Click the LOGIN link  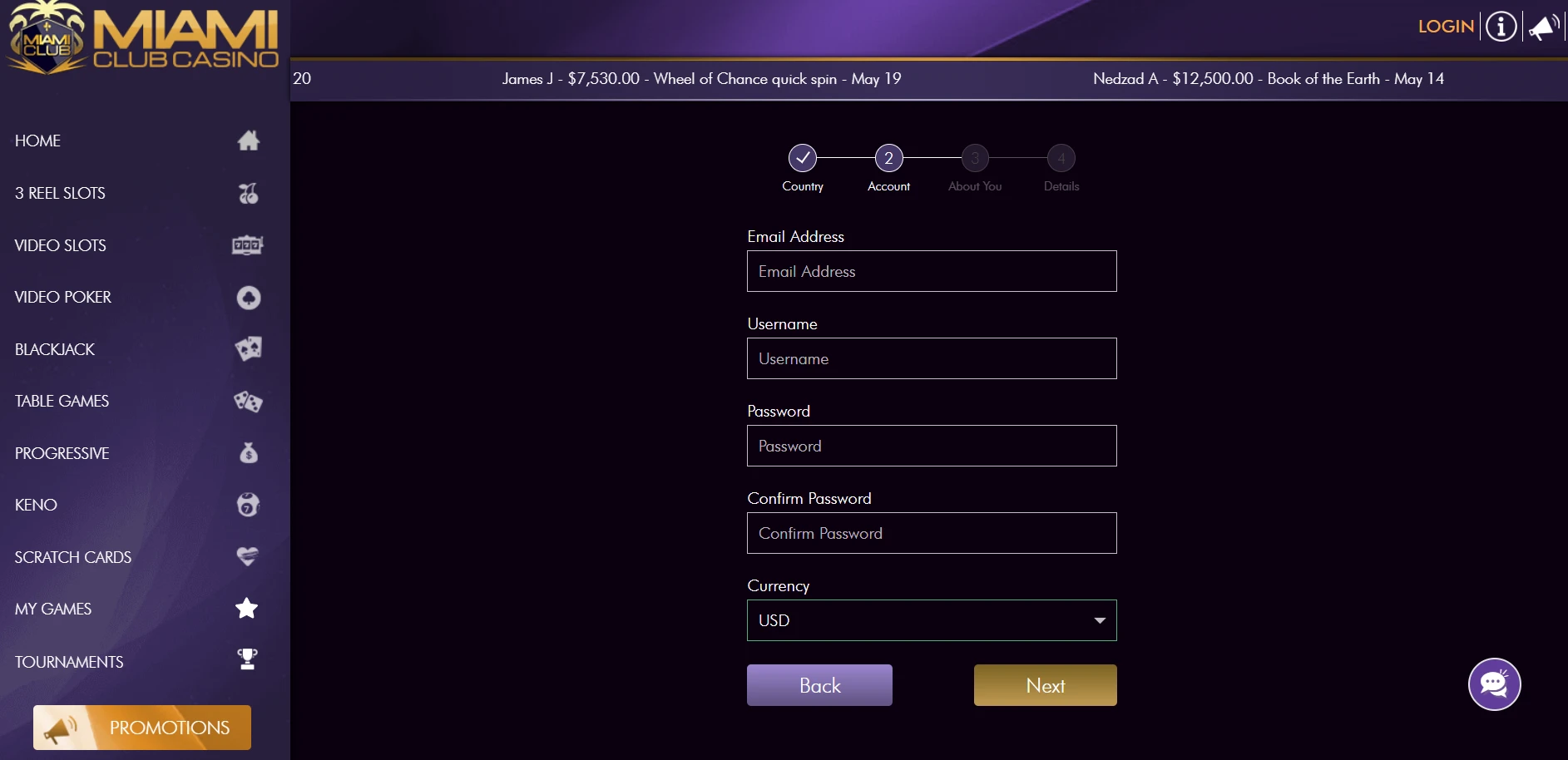click(1446, 27)
